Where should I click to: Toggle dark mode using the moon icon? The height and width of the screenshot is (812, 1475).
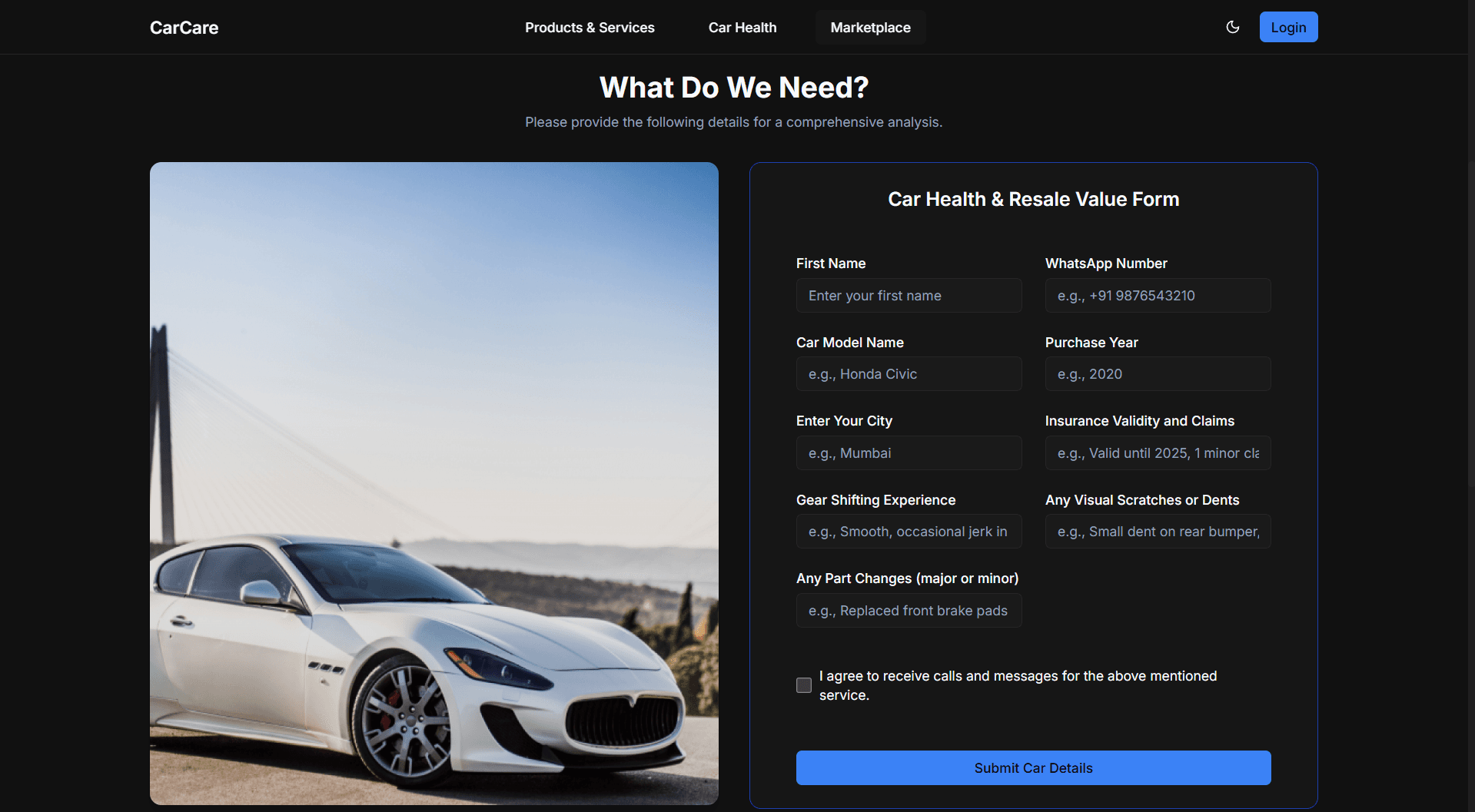tap(1232, 27)
